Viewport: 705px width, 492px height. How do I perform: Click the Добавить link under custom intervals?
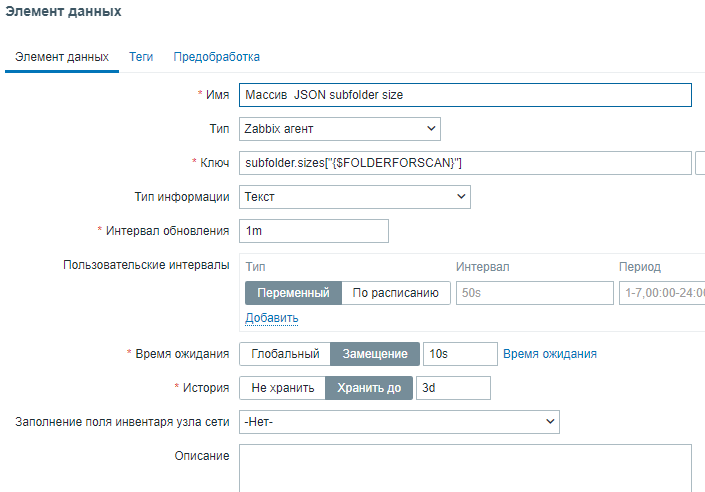point(272,318)
